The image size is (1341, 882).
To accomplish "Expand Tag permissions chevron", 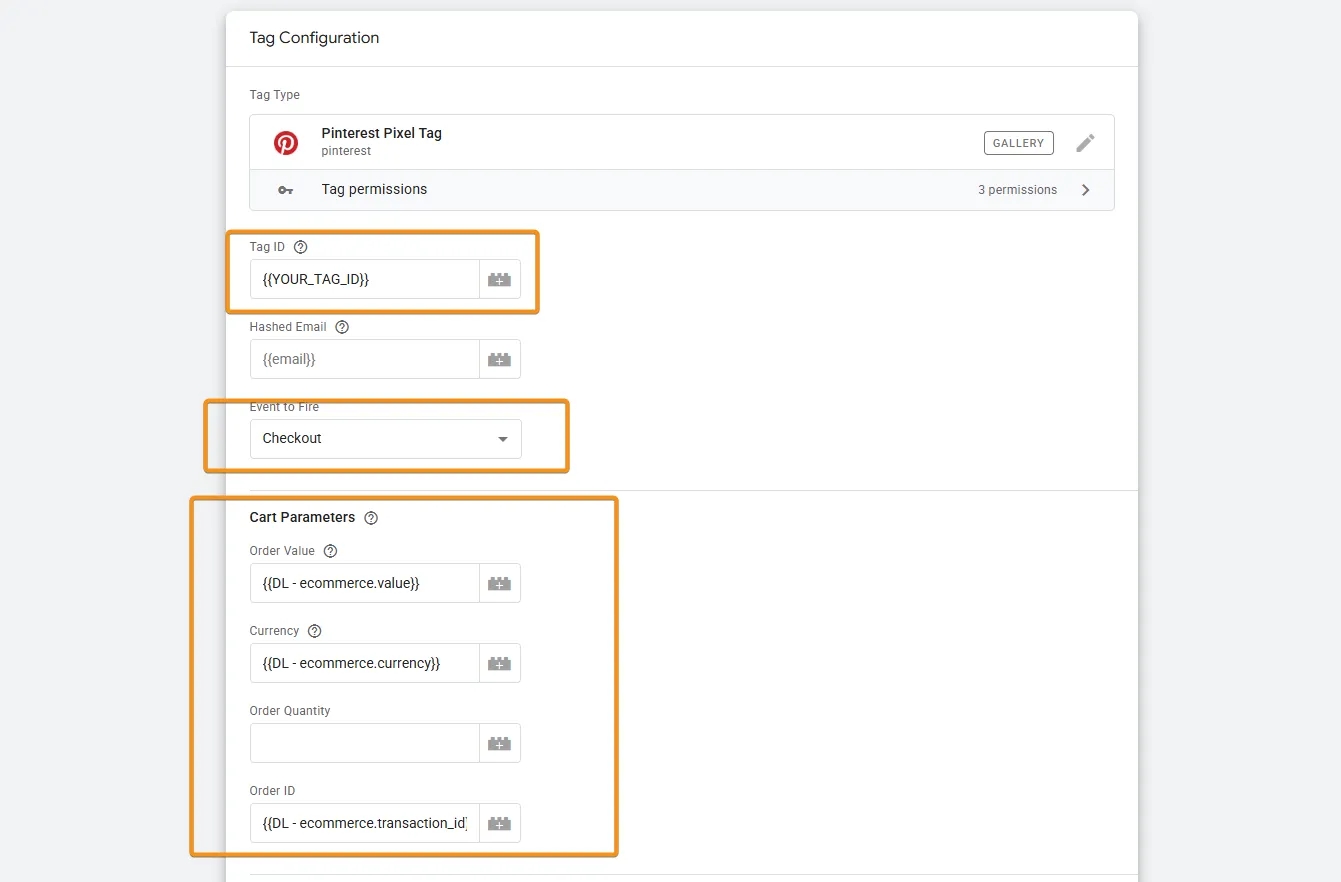I will pos(1086,190).
